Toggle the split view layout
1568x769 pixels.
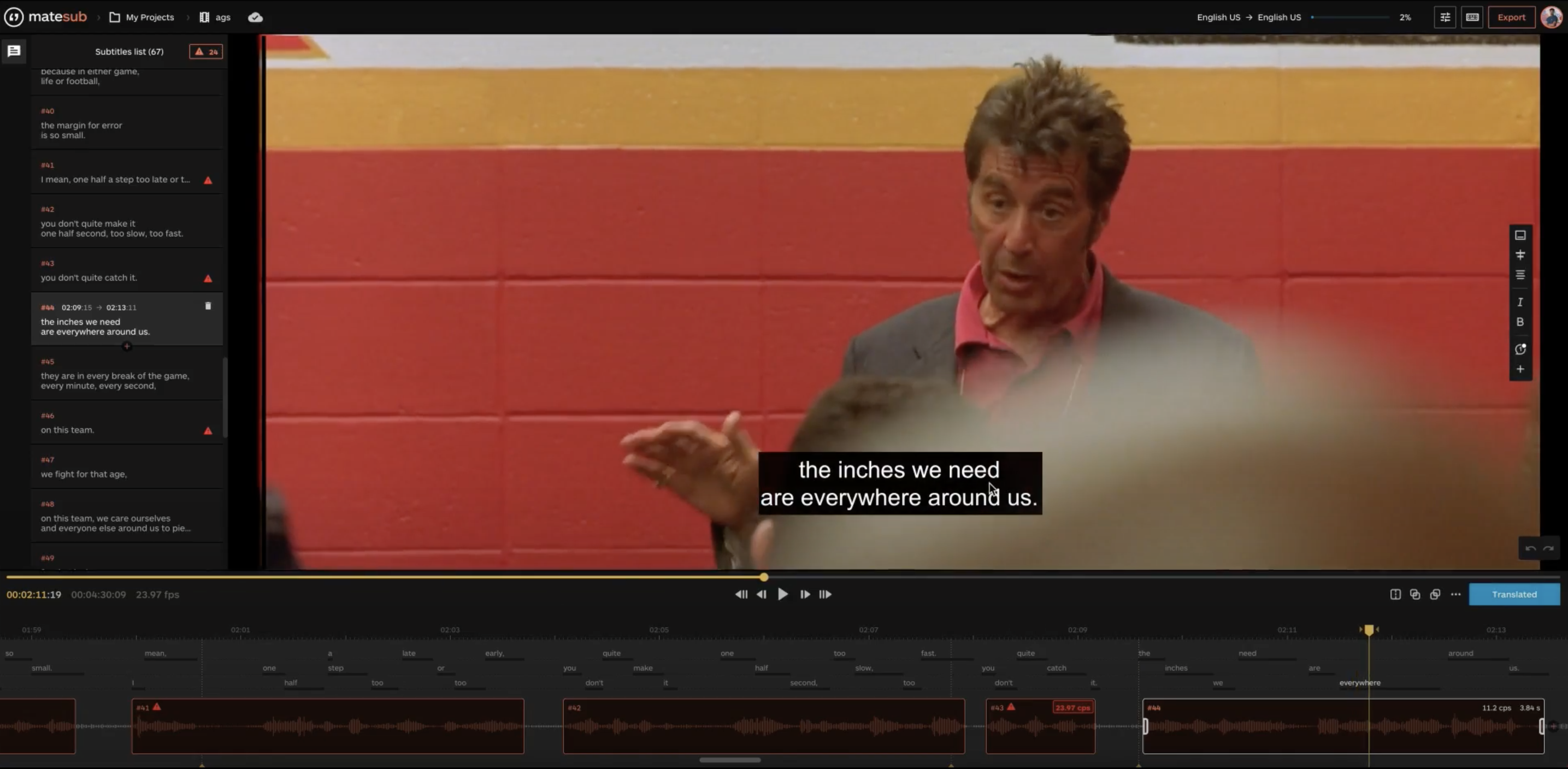coord(1395,594)
